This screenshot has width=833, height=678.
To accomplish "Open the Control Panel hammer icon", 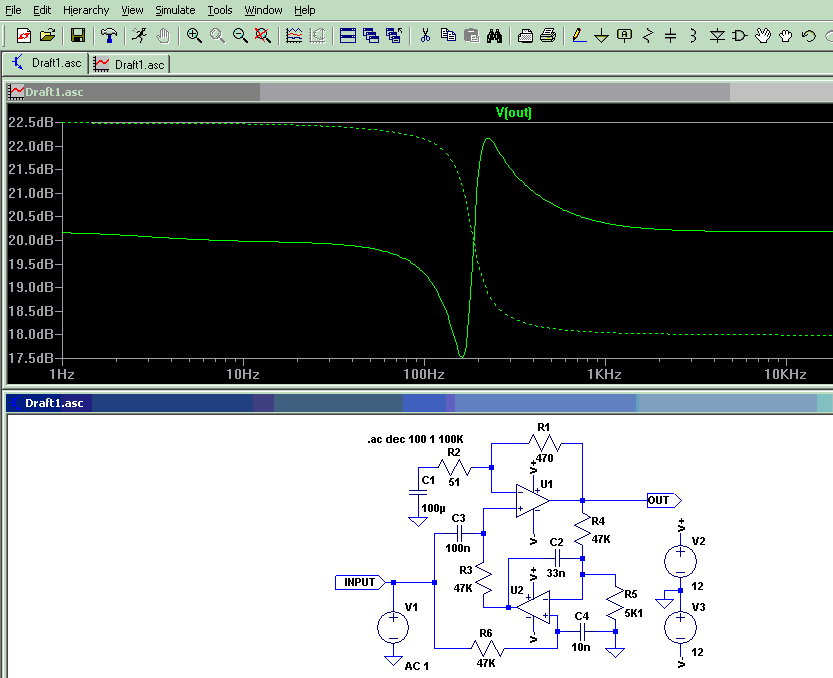I will (109, 36).
